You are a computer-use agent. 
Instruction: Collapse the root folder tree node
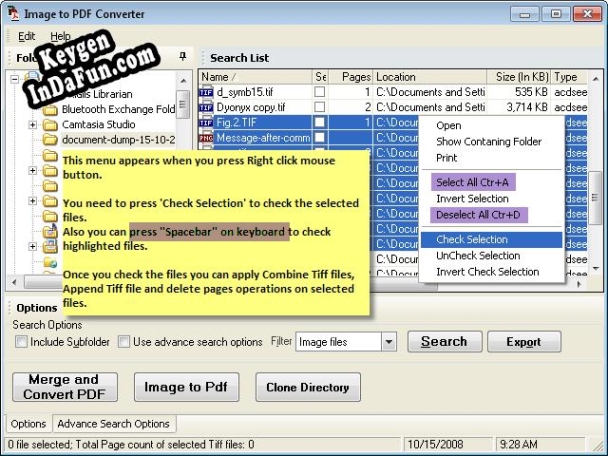point(14,79)
